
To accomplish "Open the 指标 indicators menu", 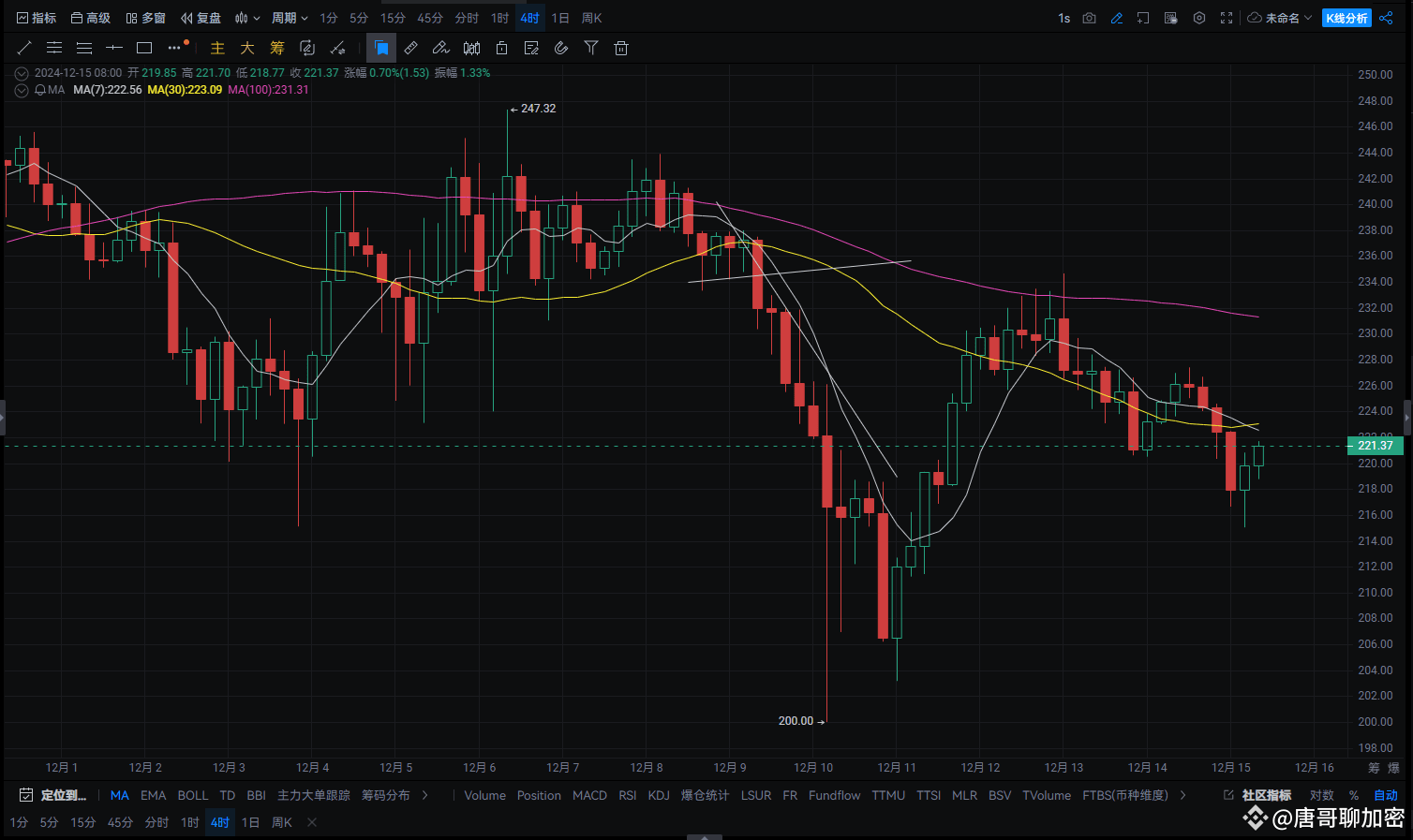I will pos(37,18).
